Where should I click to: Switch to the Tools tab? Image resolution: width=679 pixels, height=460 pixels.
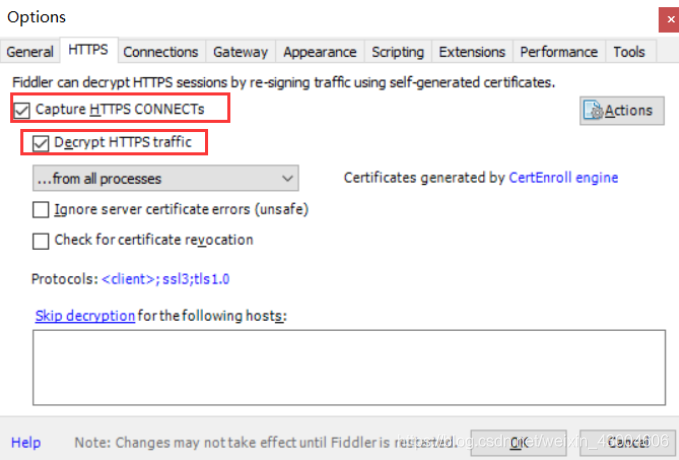(x=629, y=52)
